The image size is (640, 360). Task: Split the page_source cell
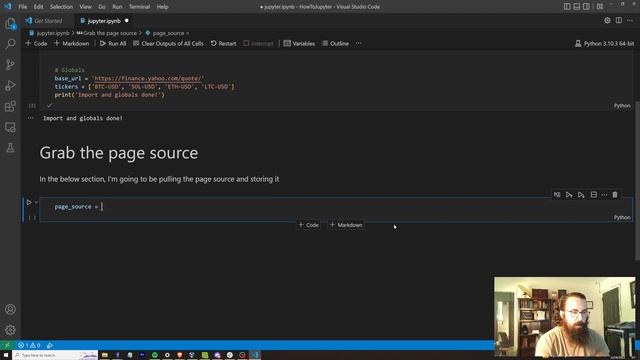[594, 195]
